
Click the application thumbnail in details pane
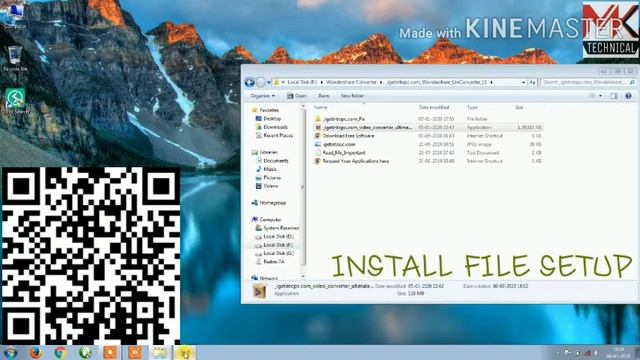click(x=259, y=291)
